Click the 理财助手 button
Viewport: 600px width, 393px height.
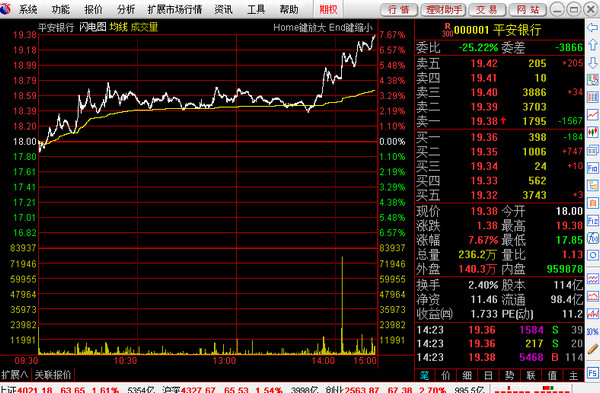pos(443,10)
